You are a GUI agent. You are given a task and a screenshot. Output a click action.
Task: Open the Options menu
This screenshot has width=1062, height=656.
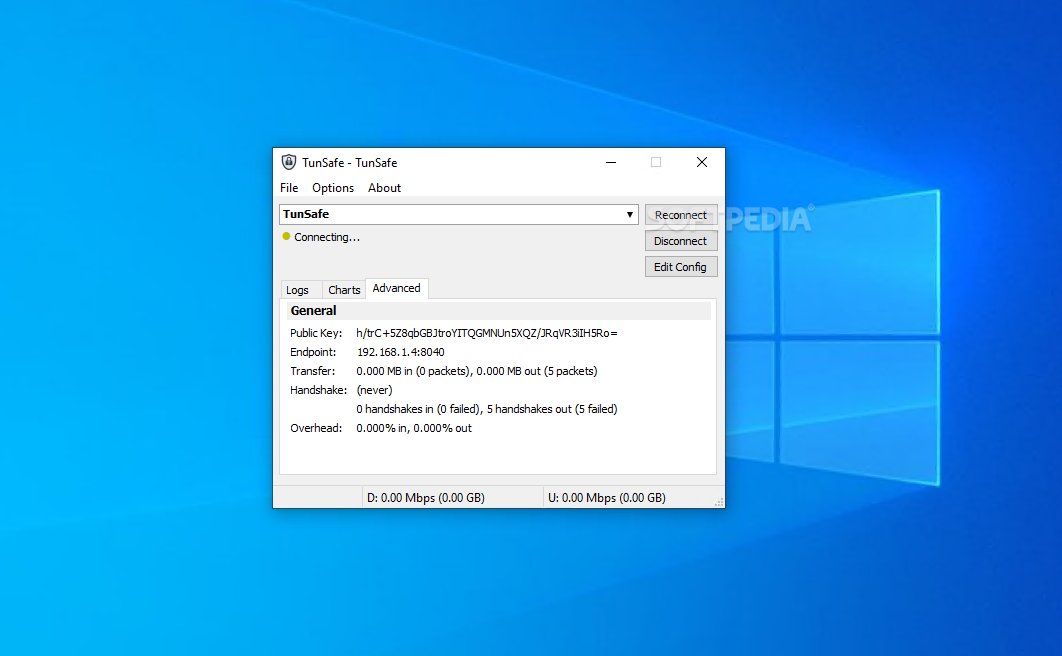(x=333, y=188)
